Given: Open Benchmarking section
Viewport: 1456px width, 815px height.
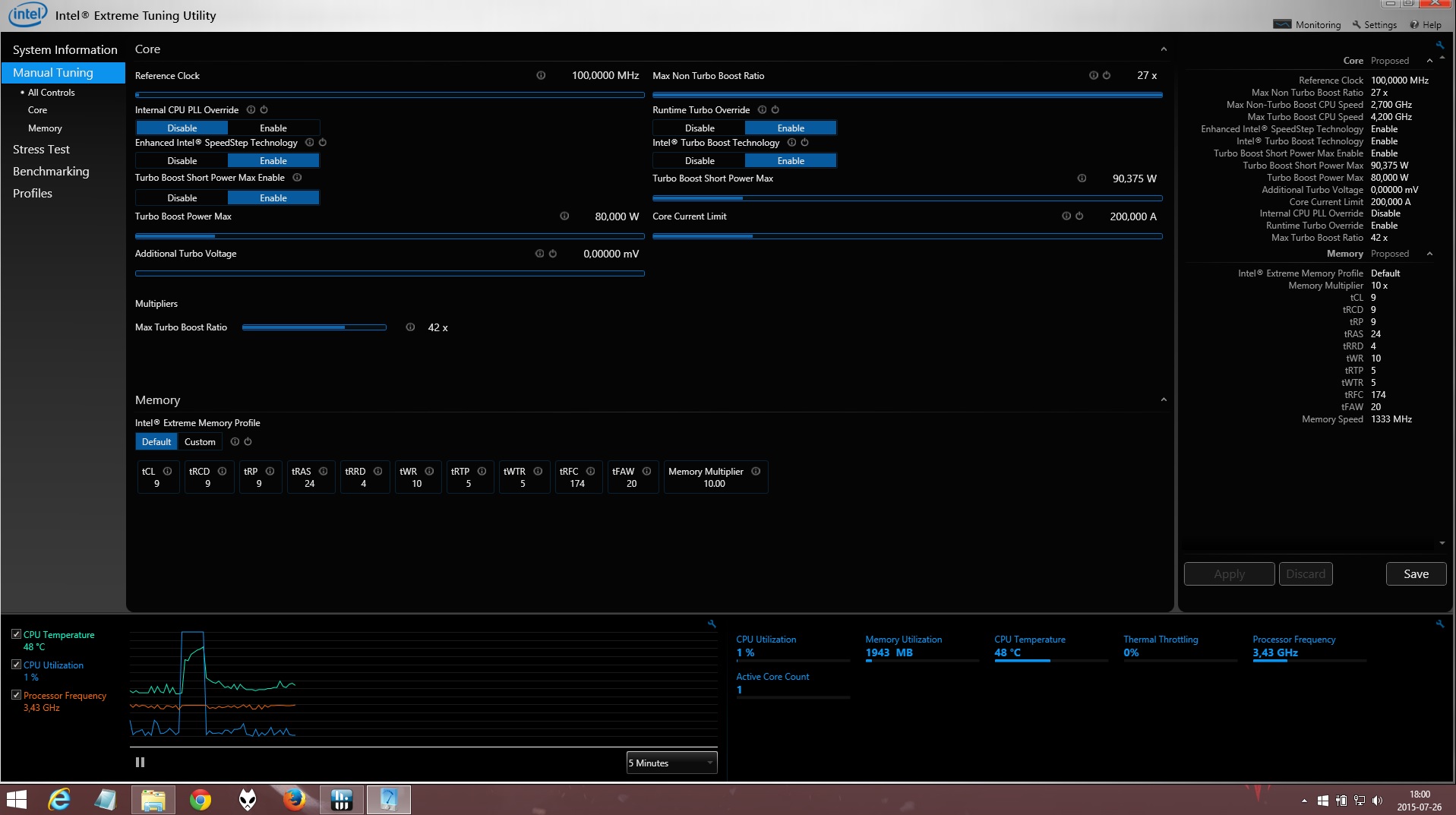Looking at the screenshot, I should 51,171.
